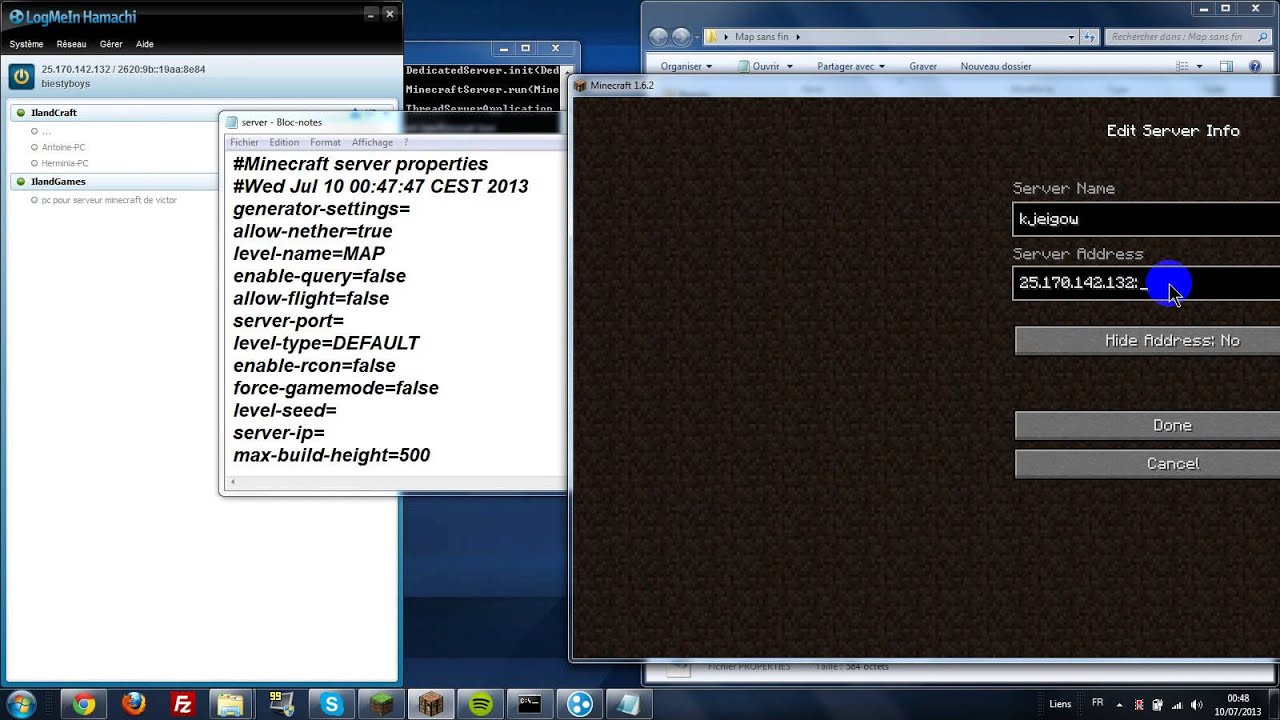Show hidden system tray icons
The height and width of the screenshot is (720, 1280).
click(x=1119, y=704)
